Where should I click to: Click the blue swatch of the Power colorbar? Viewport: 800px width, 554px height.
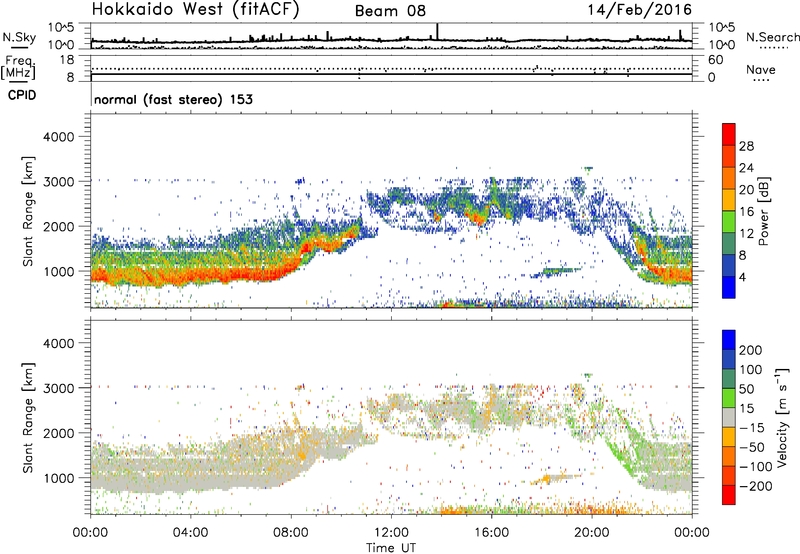(729, 287)
